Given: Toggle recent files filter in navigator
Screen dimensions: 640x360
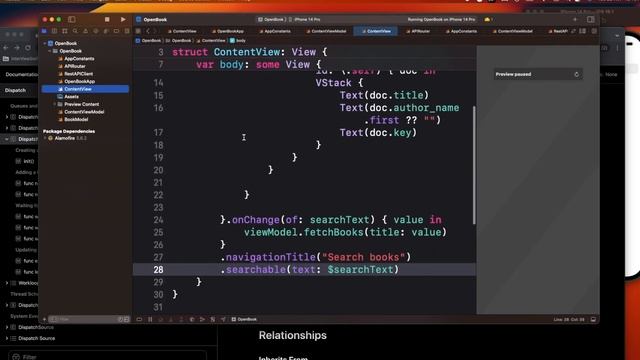Looking at the screenshot, I should (120, 319).
